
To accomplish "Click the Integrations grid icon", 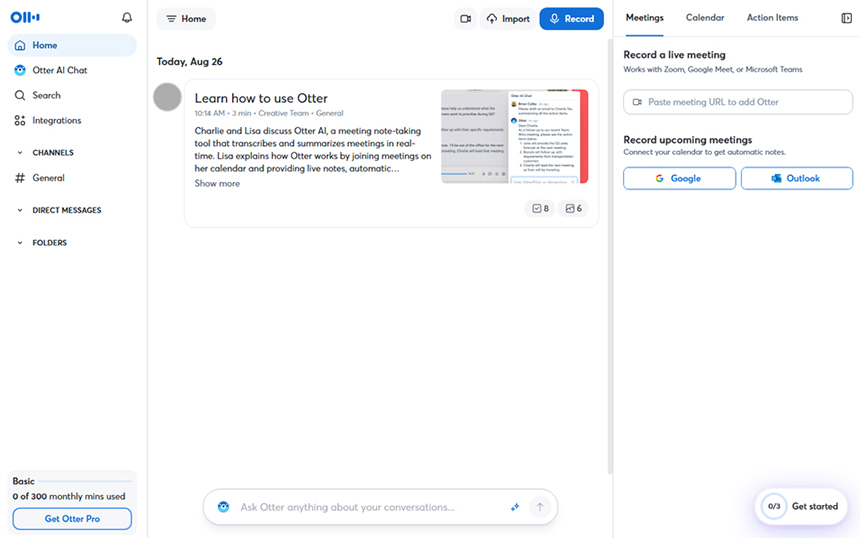I will point(20,121).
